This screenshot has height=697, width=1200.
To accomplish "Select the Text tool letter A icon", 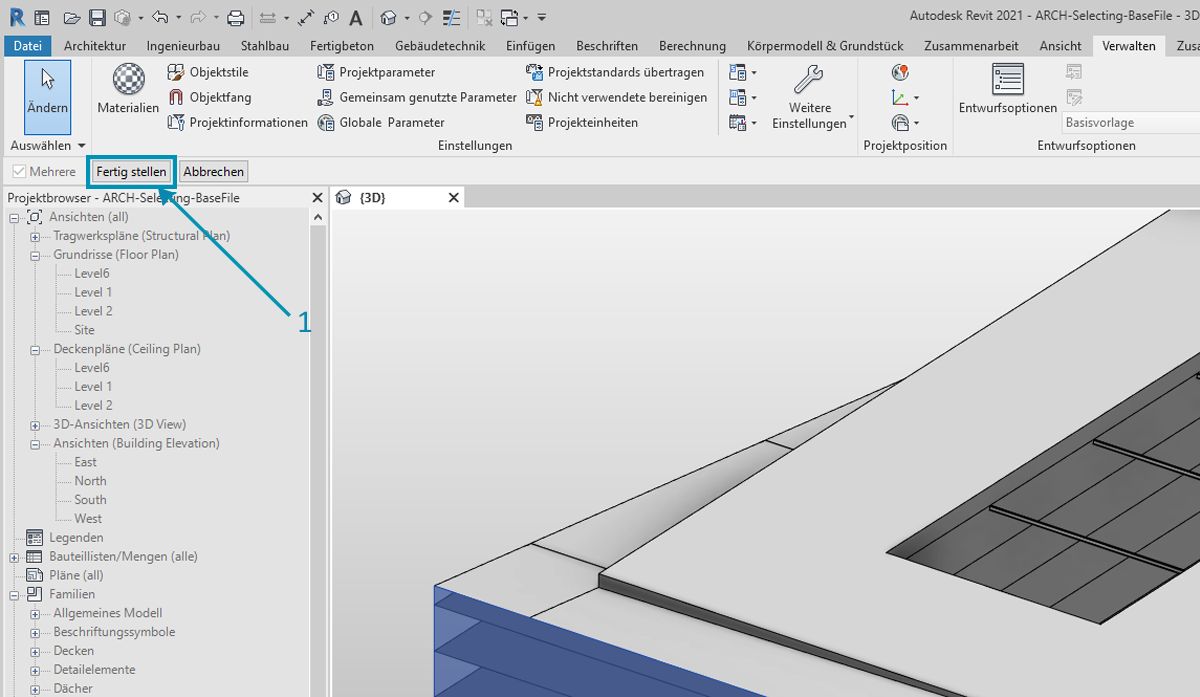I will [x=355, y=17].
